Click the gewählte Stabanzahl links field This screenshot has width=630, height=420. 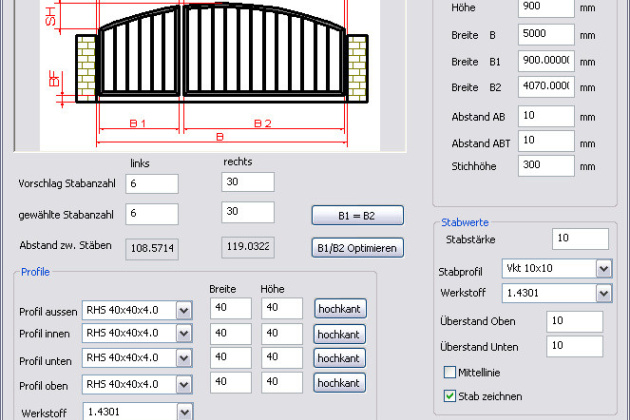(152, 214)
